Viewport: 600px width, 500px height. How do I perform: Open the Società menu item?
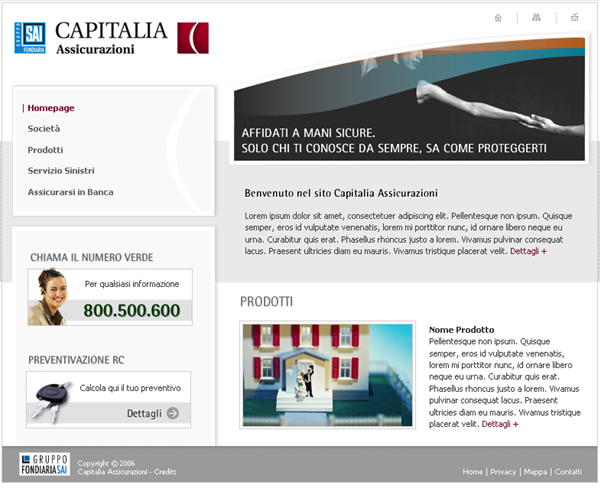pos(44,129)
